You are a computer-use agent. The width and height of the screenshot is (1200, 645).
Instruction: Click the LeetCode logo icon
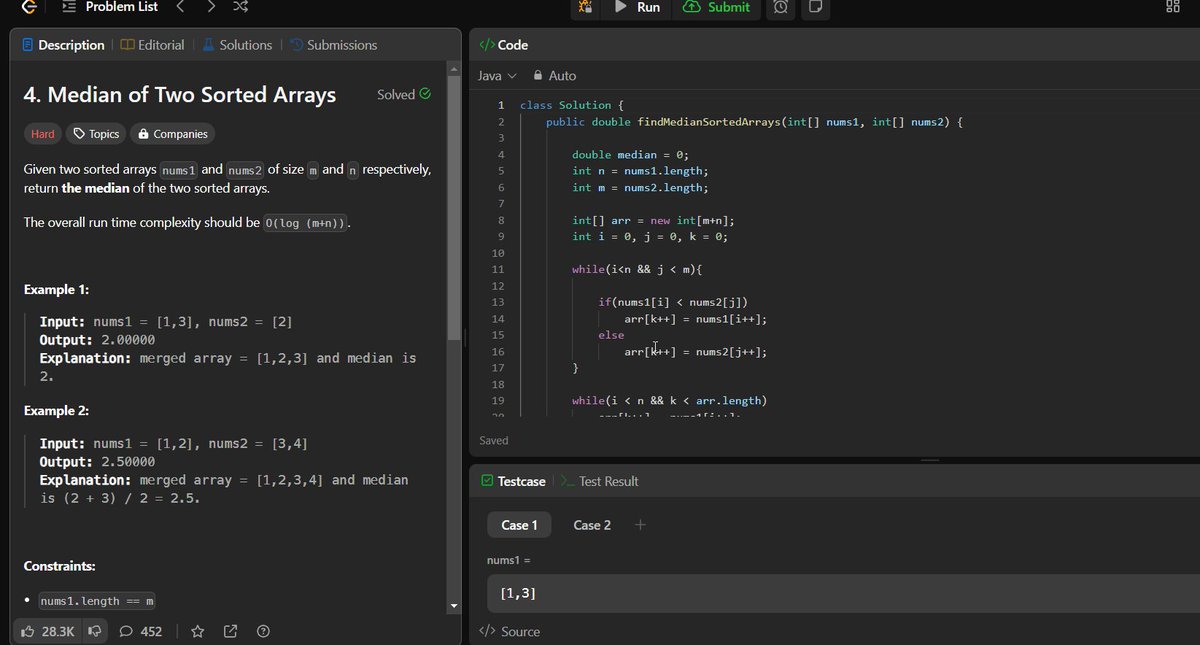[31, 7]
